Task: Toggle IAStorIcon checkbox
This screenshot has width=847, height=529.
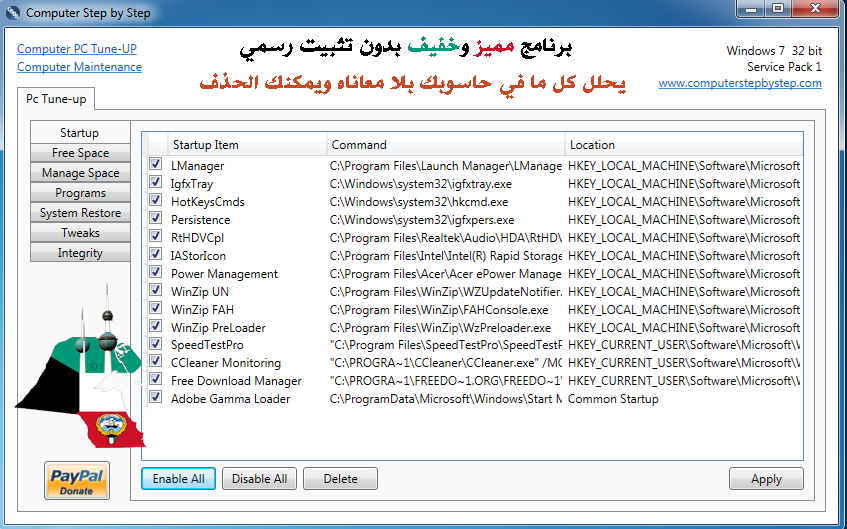Action: click(x=156, y=254)
